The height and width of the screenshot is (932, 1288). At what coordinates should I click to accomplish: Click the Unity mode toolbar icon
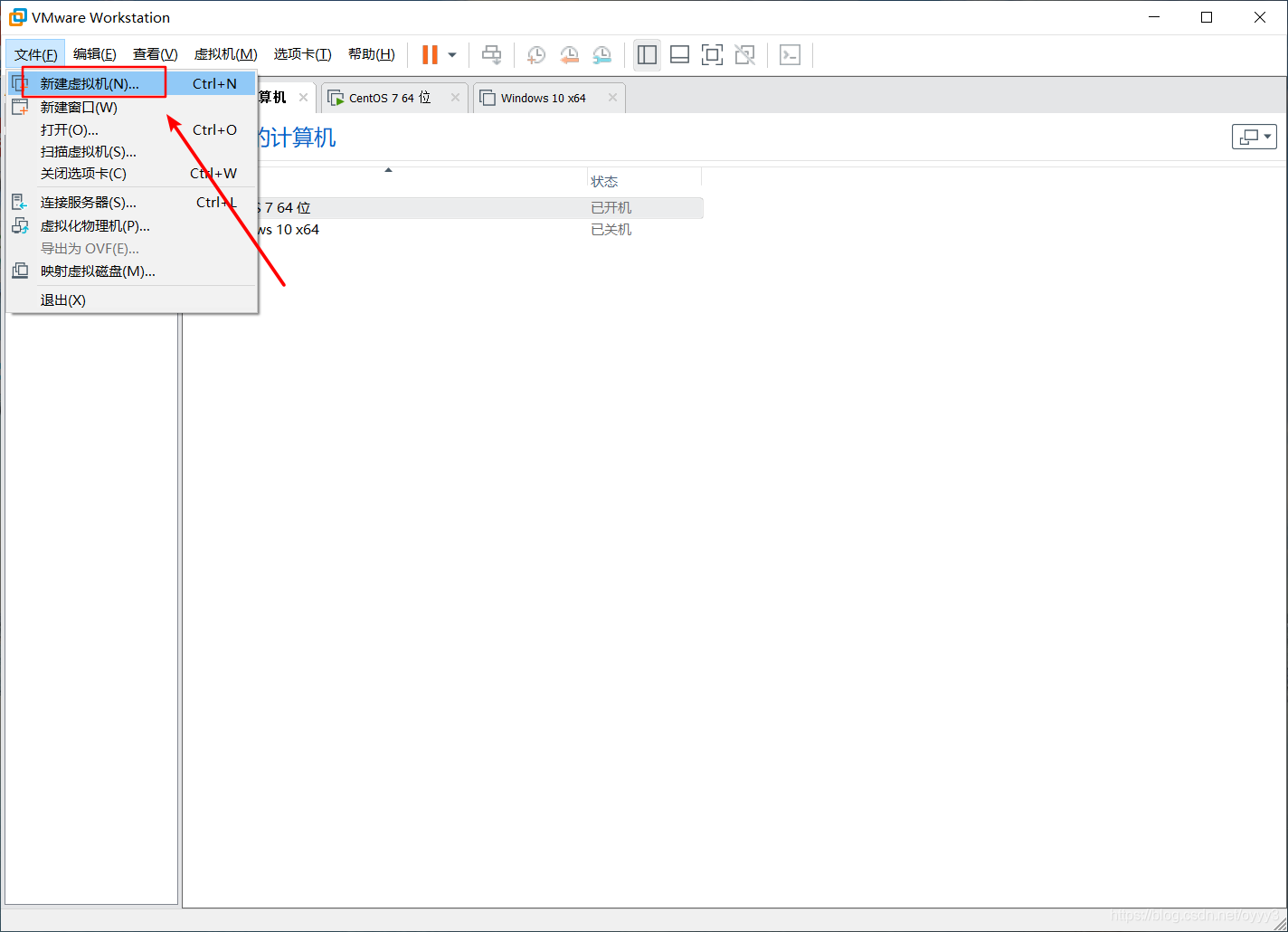(744, 55)
